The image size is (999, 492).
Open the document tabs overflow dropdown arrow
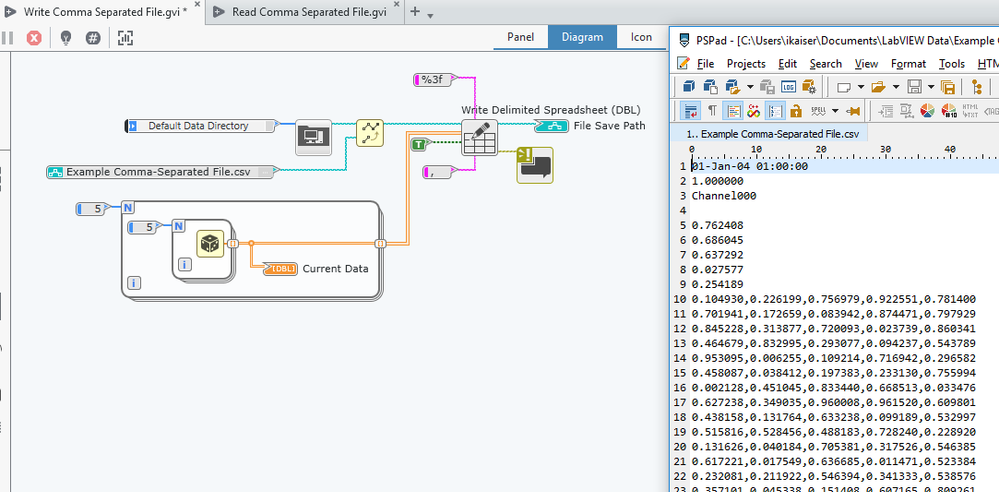pyautogui.click(x=430, y=15)
